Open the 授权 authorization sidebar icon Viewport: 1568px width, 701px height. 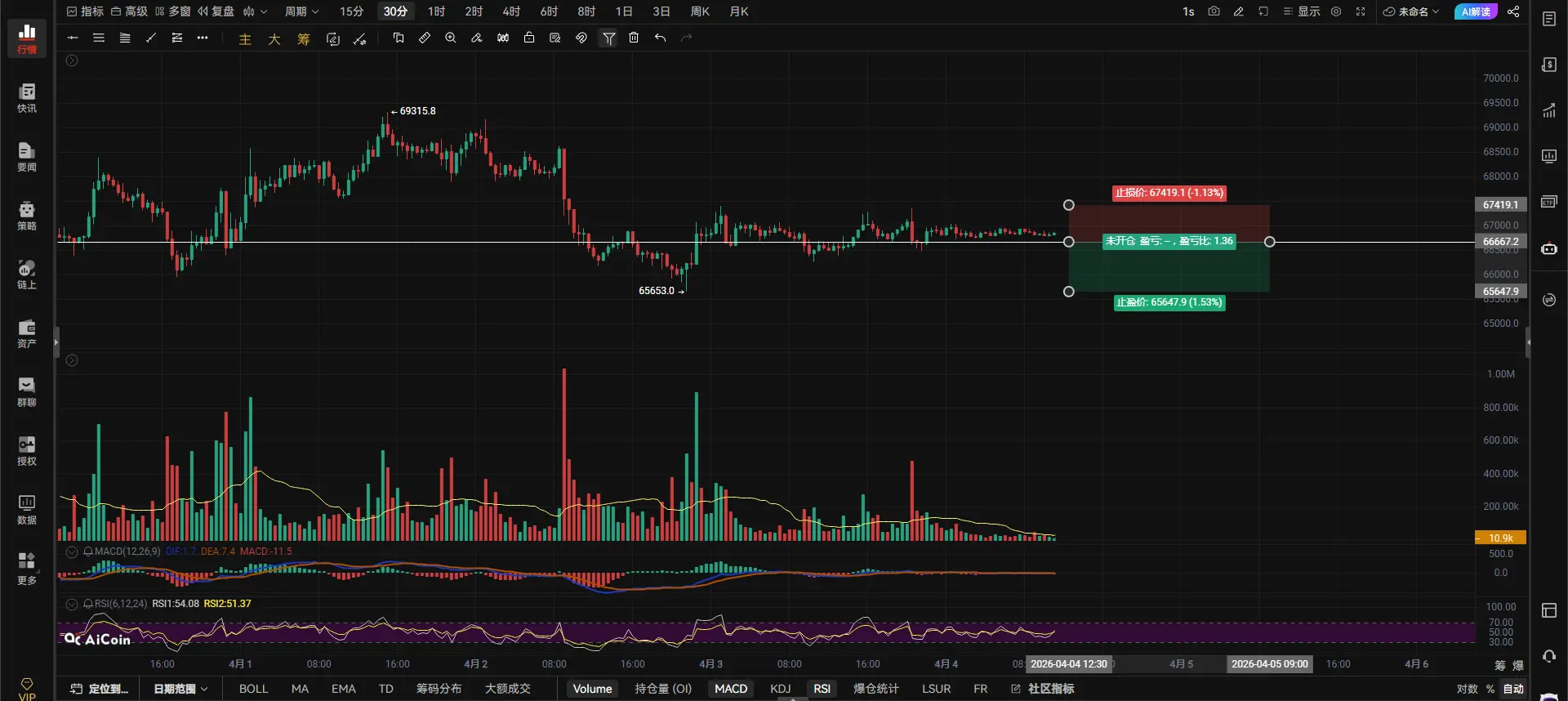click(x=27, y=450)
